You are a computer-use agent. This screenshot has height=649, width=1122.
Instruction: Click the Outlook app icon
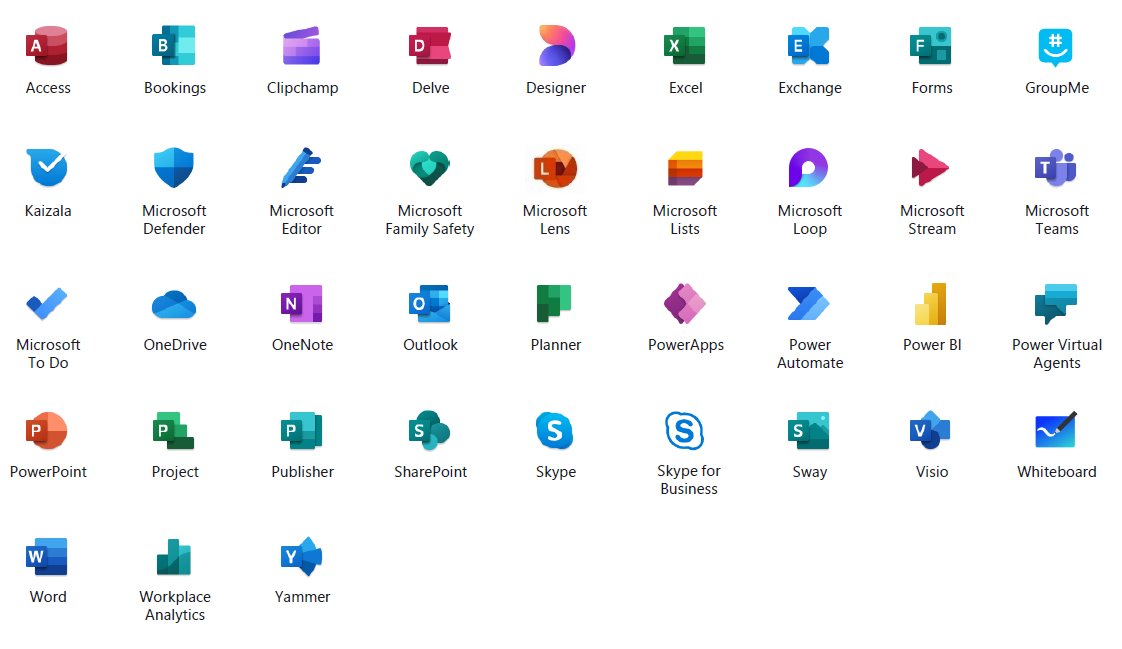pos(430,304)
